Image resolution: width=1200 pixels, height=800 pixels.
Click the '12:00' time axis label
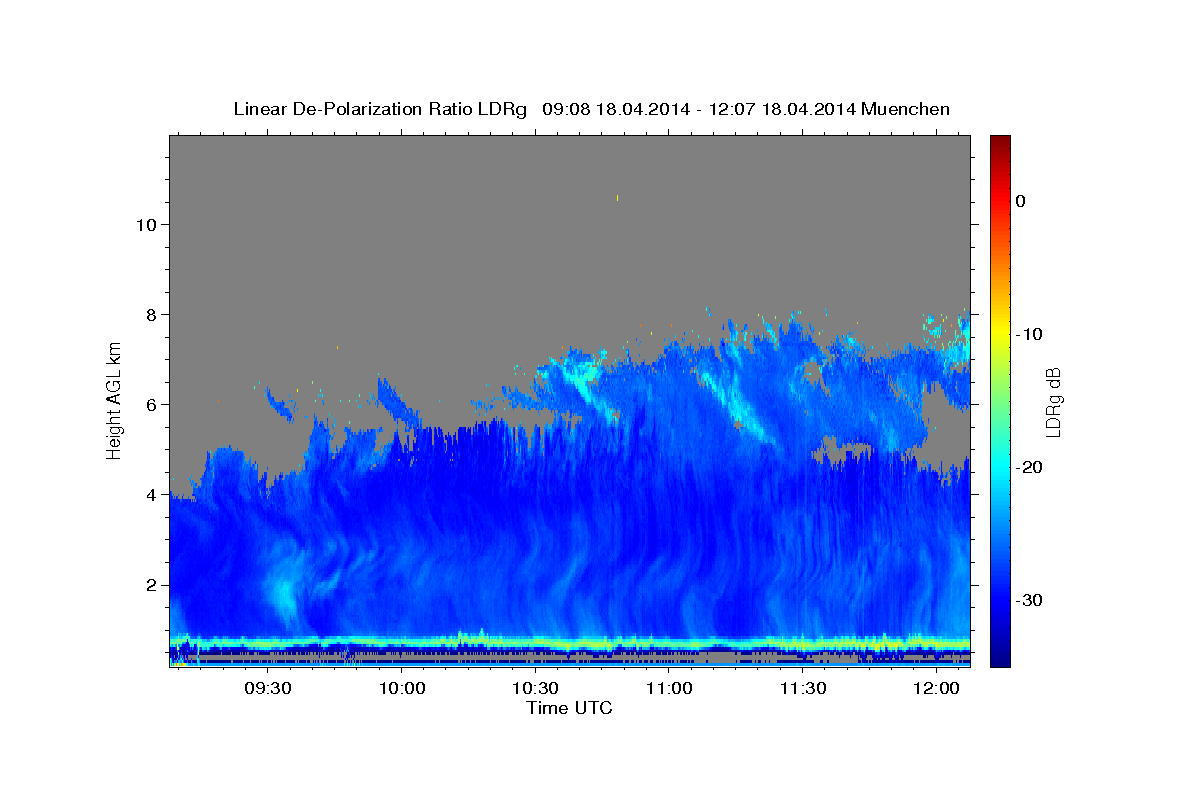935,689
